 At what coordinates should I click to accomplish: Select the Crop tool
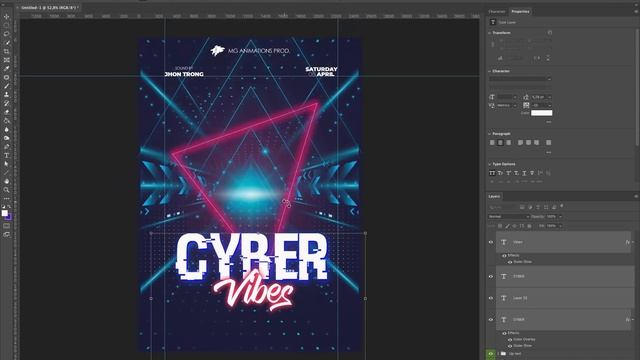(7, 51)
